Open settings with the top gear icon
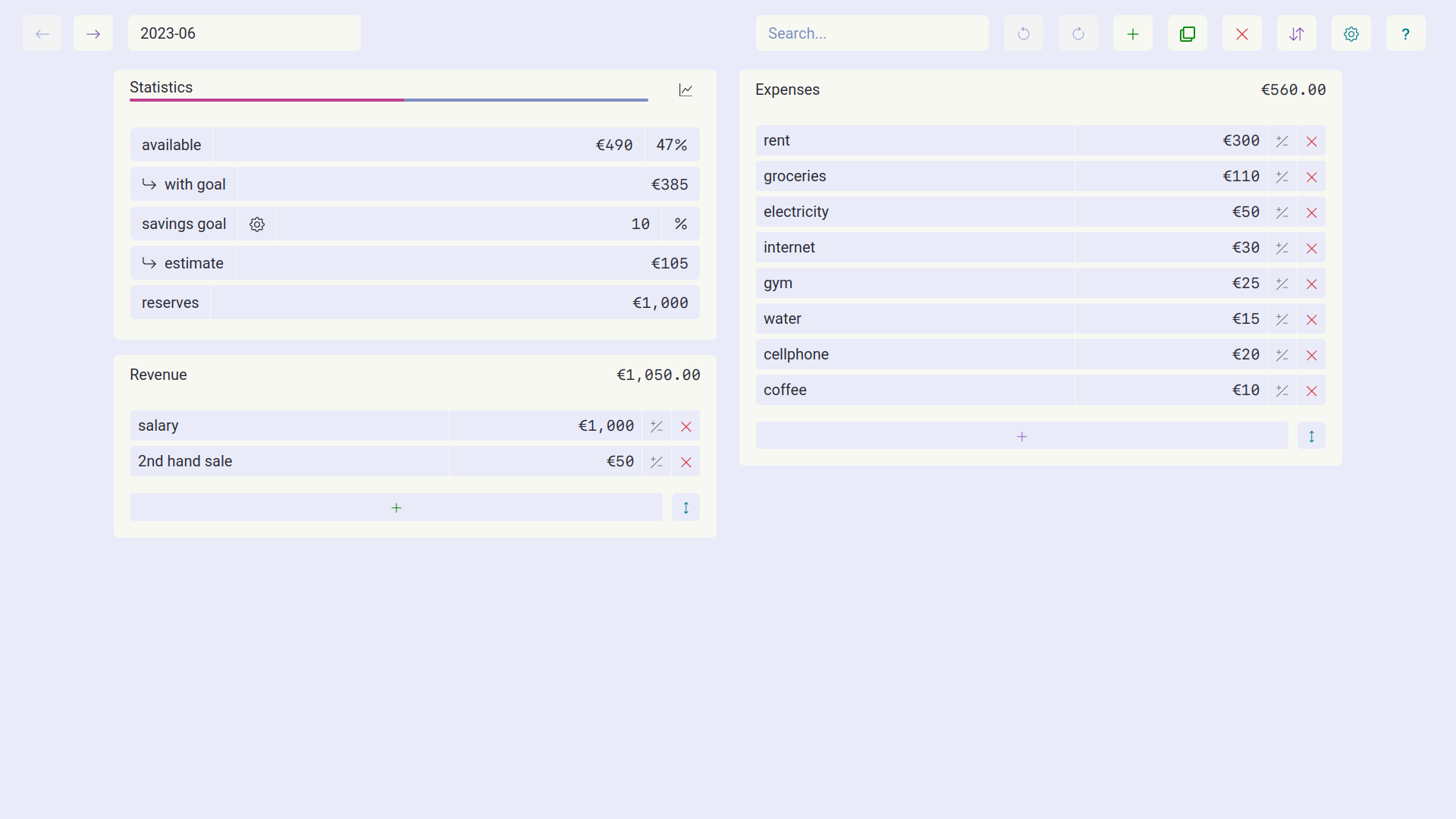The height and width of the screenshot is (819, 1456). coord(1351,33)
